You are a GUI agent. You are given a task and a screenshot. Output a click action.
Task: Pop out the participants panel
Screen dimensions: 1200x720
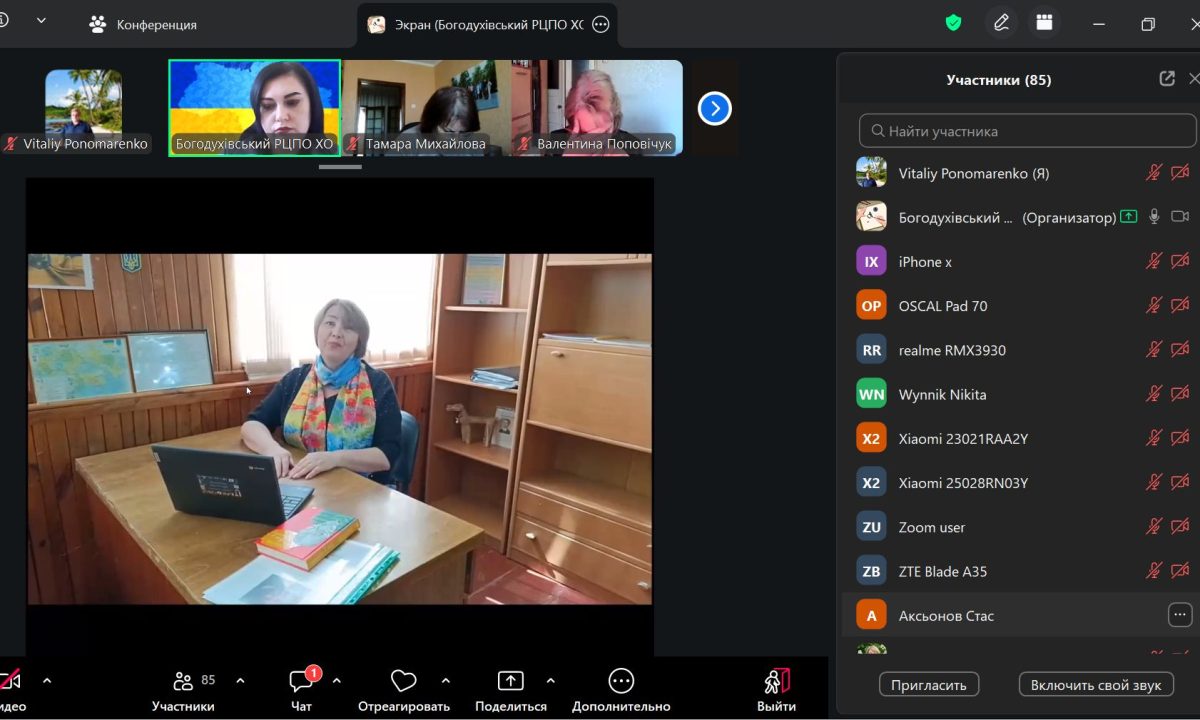pyautogui.click(x=1167, y=79)
